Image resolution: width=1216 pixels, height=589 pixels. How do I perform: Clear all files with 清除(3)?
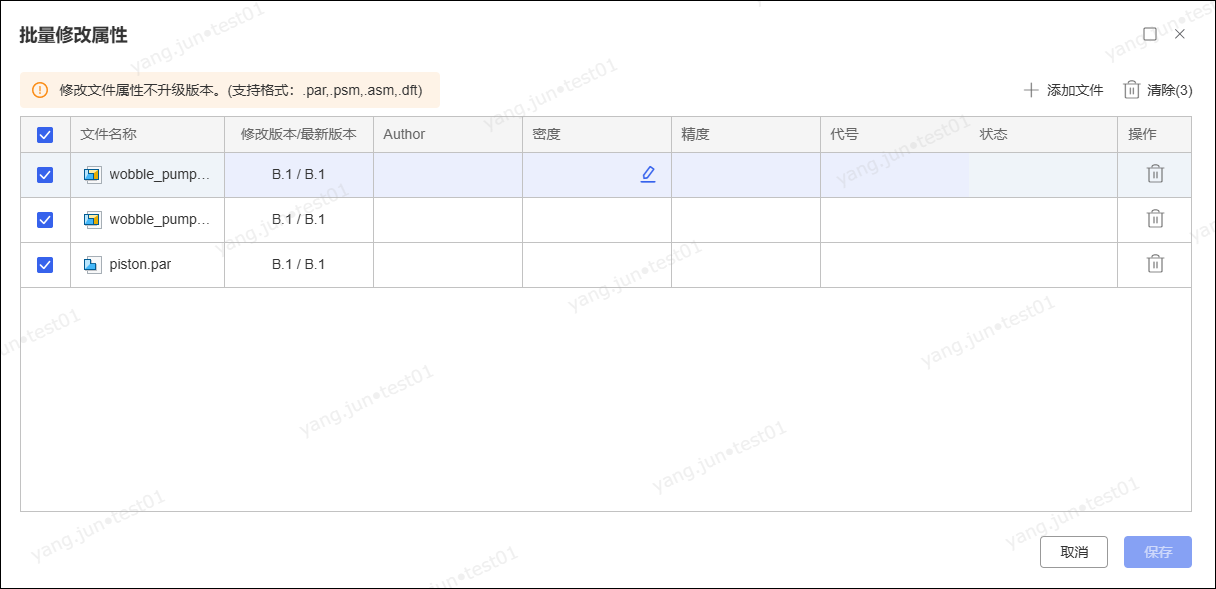pos(1158,90)
